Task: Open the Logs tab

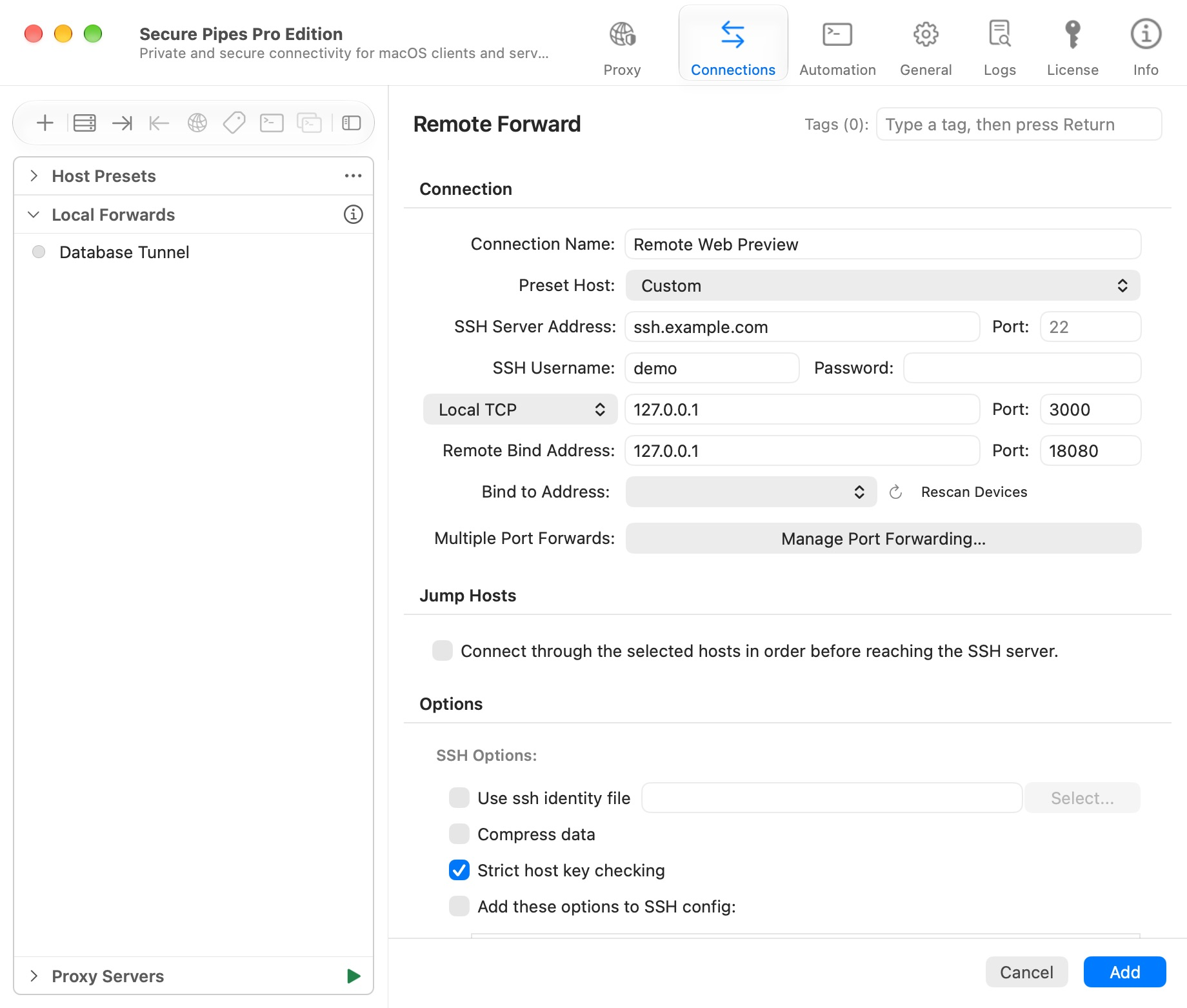Action: (1000, 48)
